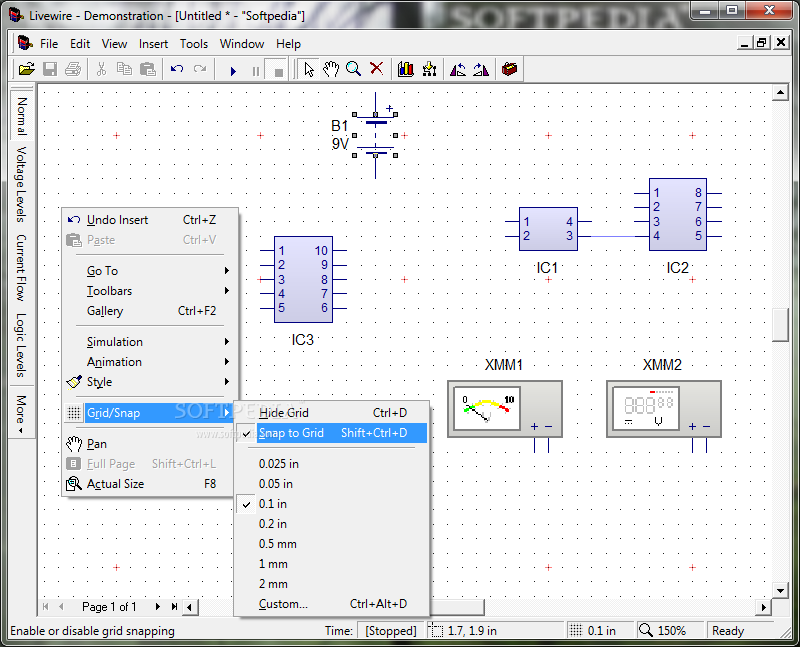800x647 pixels.
Task: Click the Grid/Snap menu entry
Action: point(149,413)
